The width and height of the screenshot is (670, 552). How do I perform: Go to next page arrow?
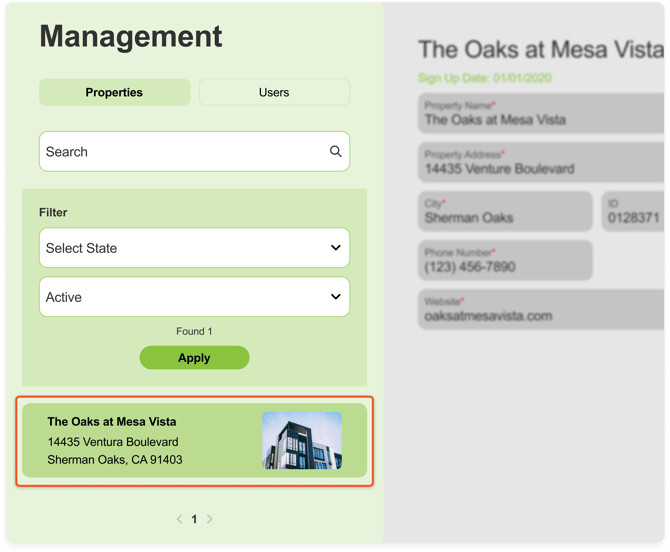tap(209, 519)
